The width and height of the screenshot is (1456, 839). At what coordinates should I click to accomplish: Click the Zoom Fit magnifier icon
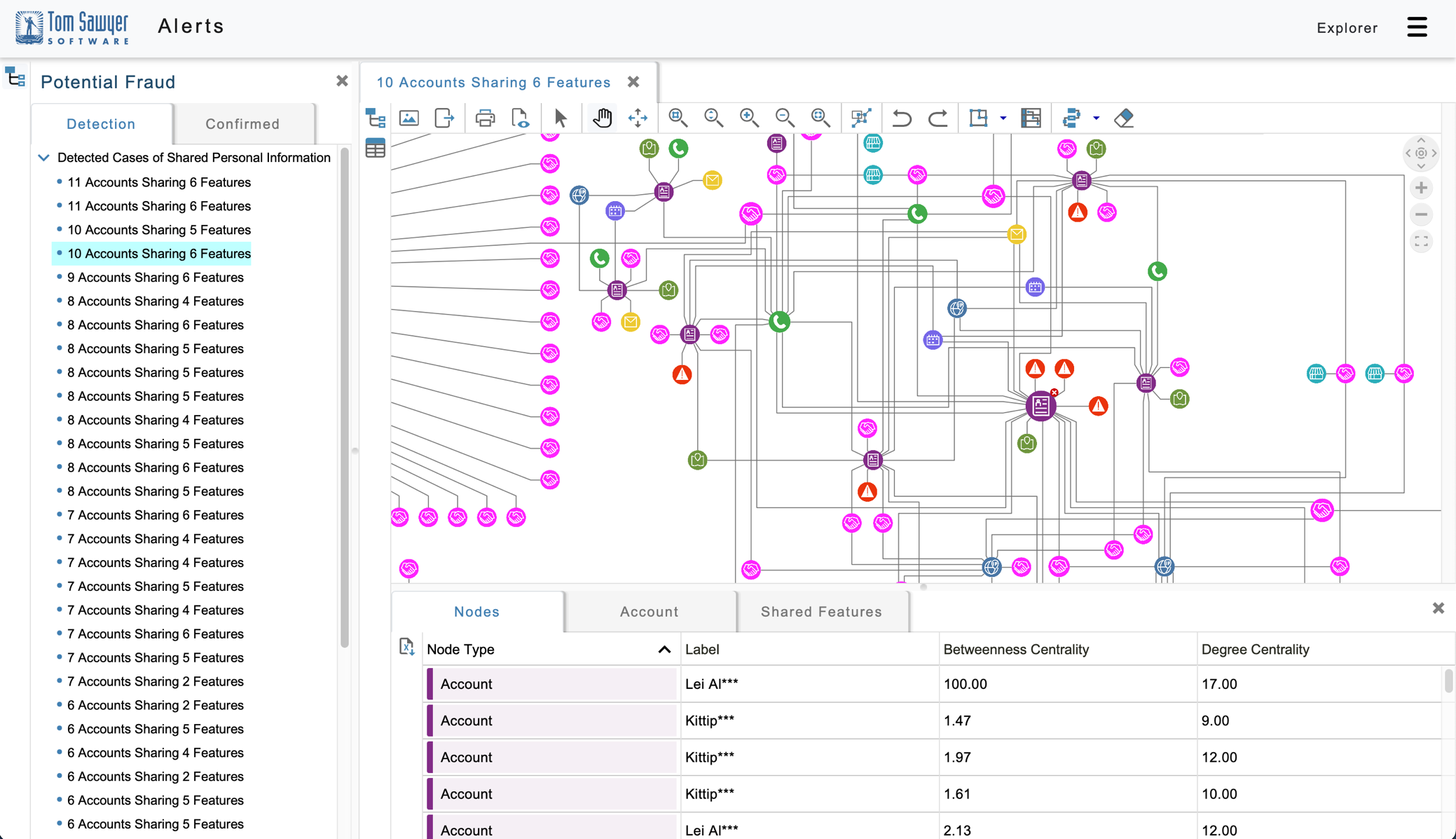820,118
